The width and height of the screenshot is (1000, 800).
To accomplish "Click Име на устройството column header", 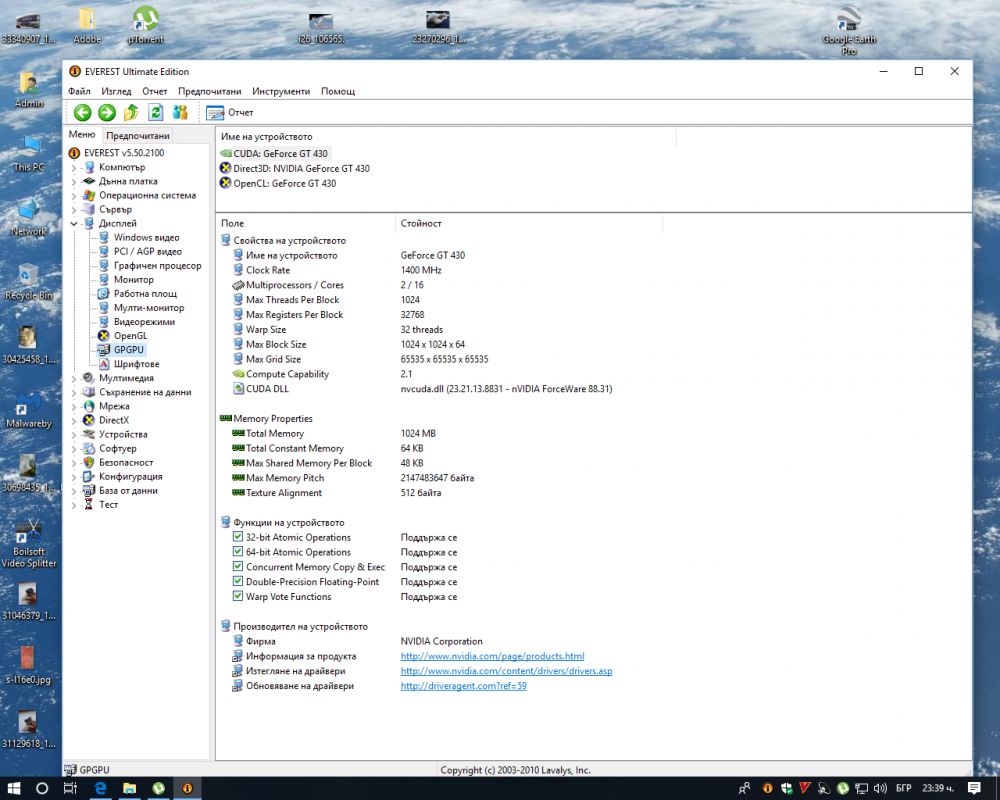I will [446, 137].
